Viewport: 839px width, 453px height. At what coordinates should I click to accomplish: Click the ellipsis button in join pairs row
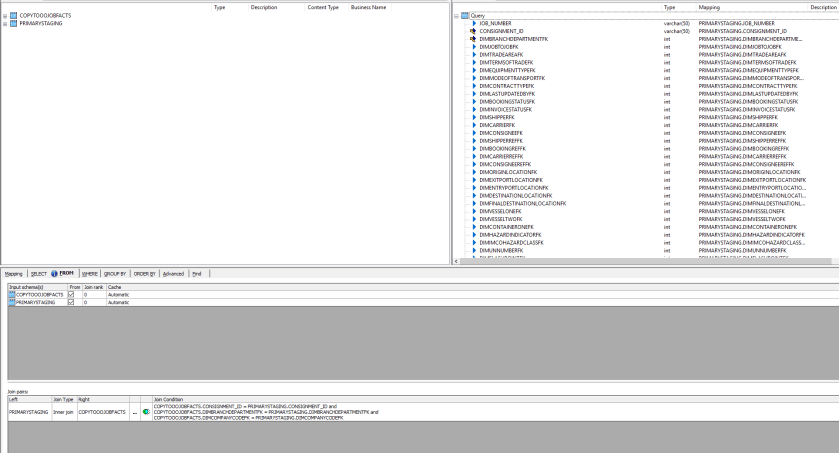point(134,411)
